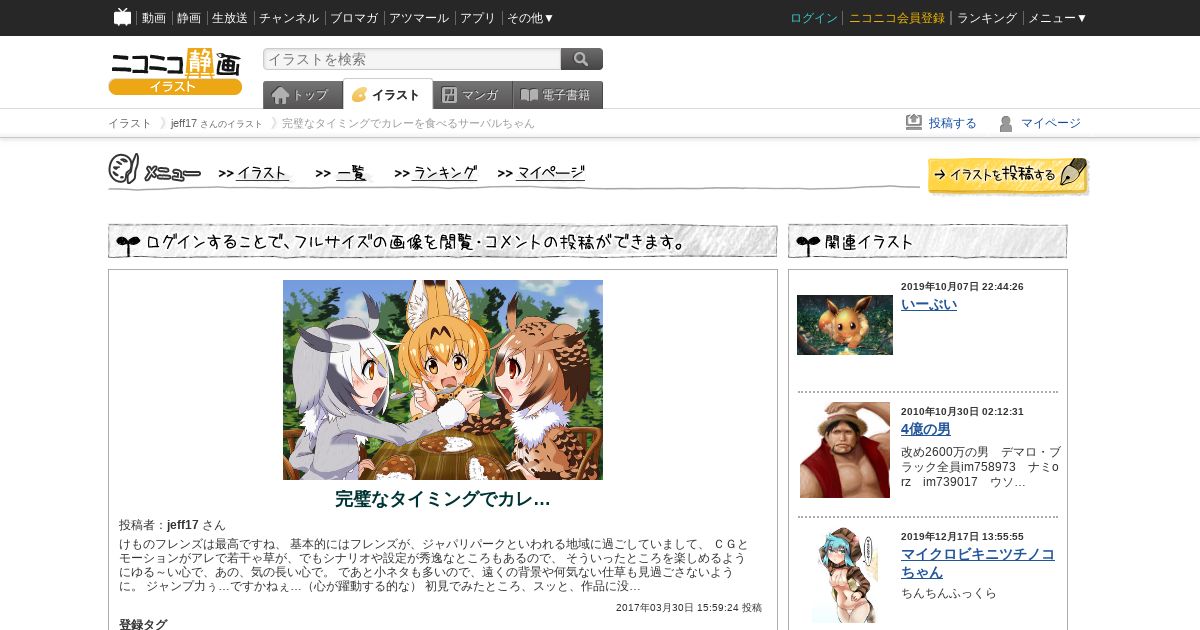Open 生放送 in top navigation
1200x630 pixels.
pos(230,18)
